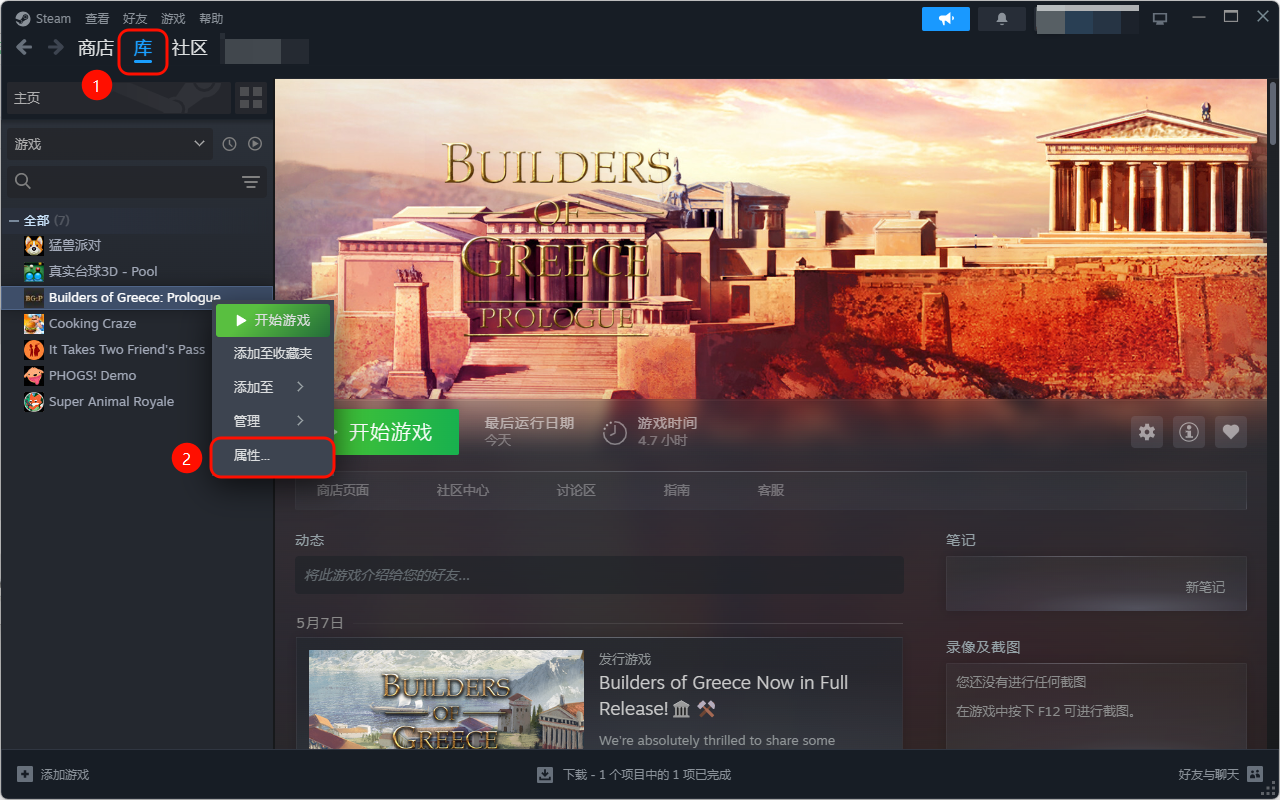Go forward with the right arrow
Screen dimensions: 1280x800
coord(56,47)
